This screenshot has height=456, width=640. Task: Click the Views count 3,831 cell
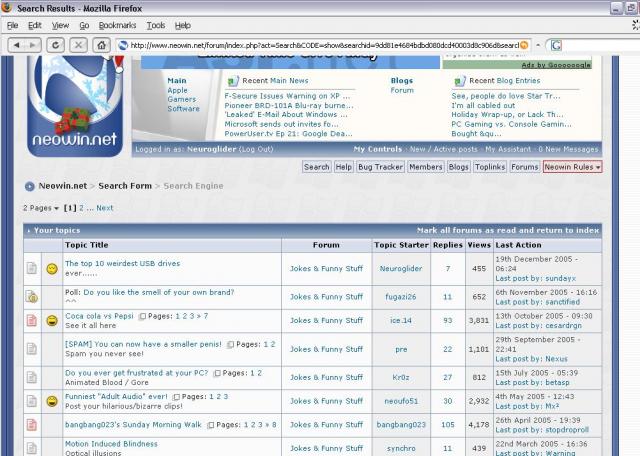tap(479, 320)
